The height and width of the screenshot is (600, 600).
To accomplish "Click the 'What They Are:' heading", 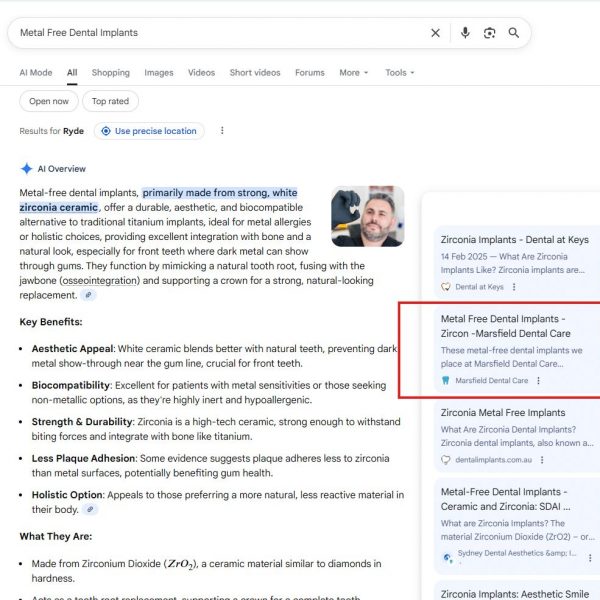I will [x=56, y=536].
